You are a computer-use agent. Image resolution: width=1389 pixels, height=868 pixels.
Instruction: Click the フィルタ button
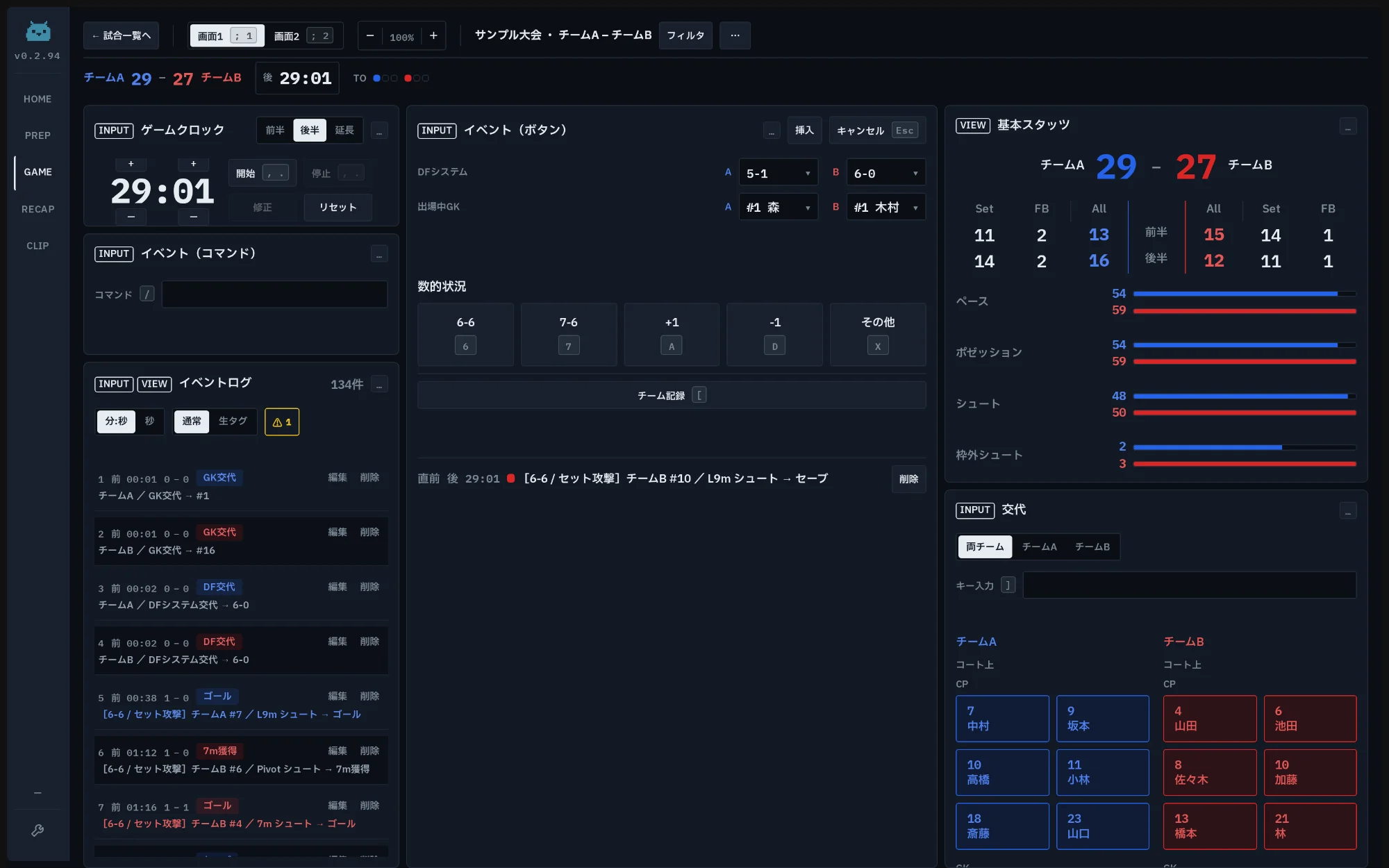[x=685, y=35]
